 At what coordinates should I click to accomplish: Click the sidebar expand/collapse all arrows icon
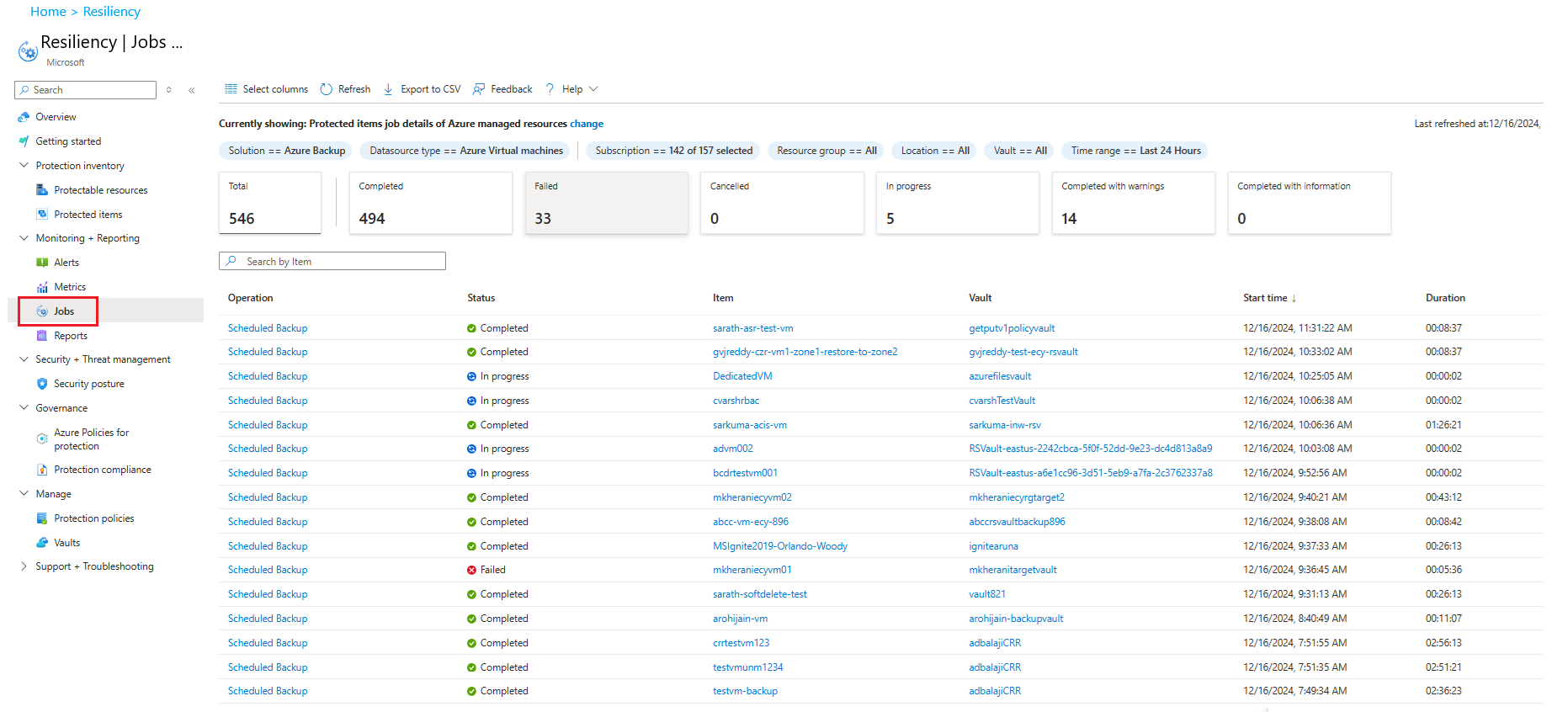(x=169, y=90)
